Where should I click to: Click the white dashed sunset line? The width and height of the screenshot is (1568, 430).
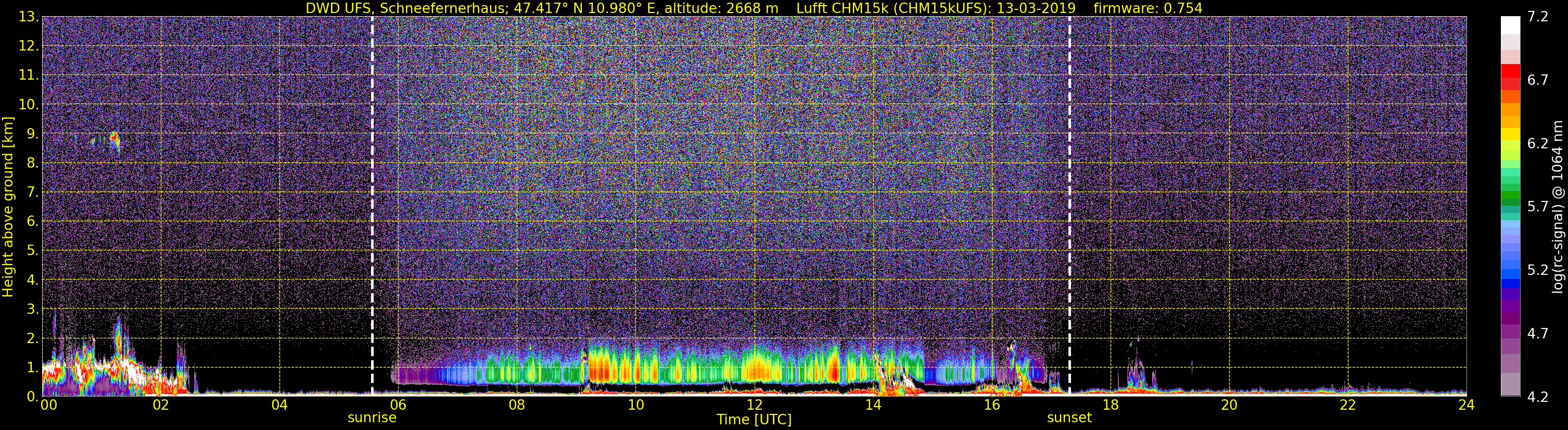coord(1069,206)
